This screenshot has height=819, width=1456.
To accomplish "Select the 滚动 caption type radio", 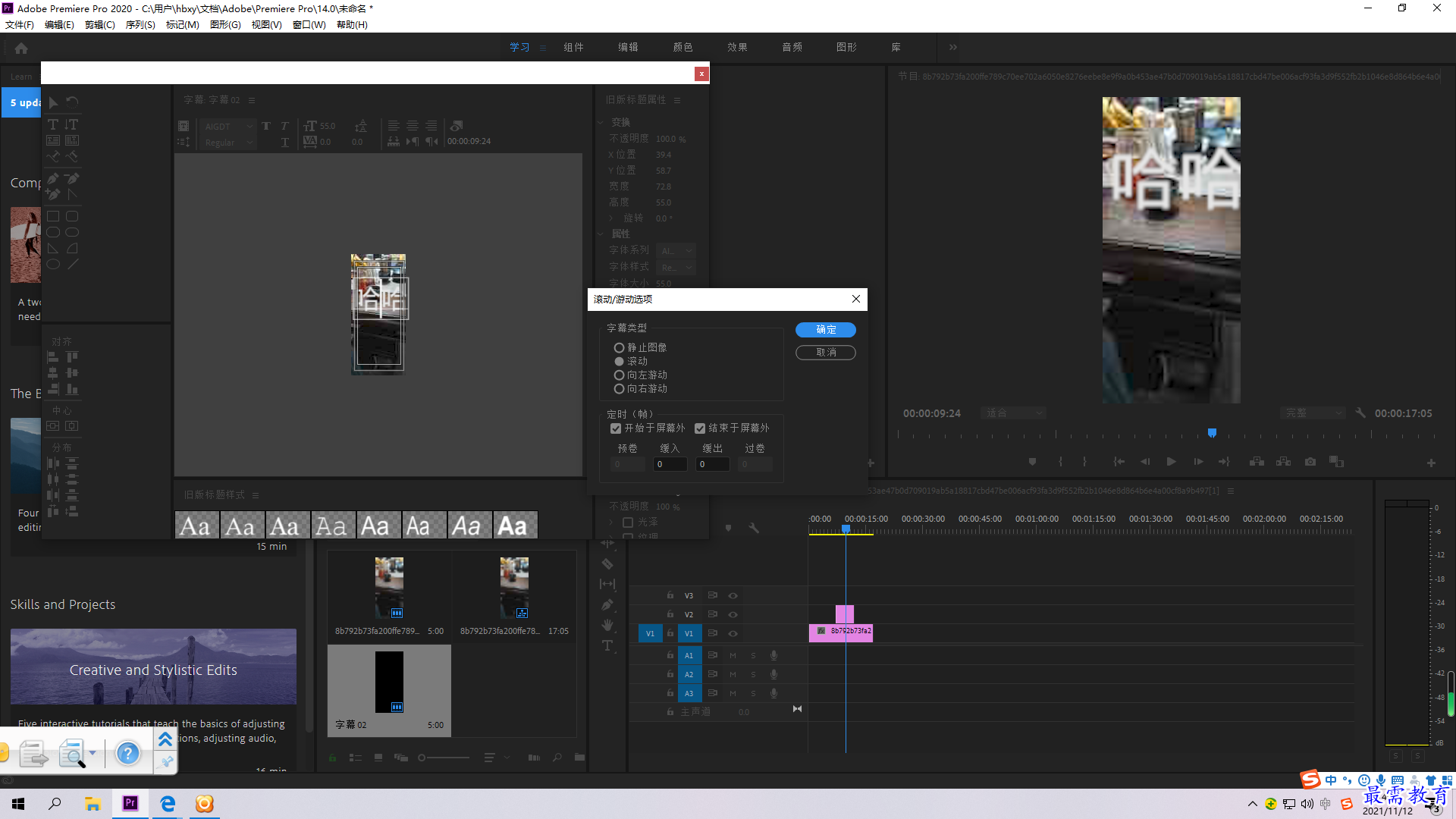I will tap(619, 362).
